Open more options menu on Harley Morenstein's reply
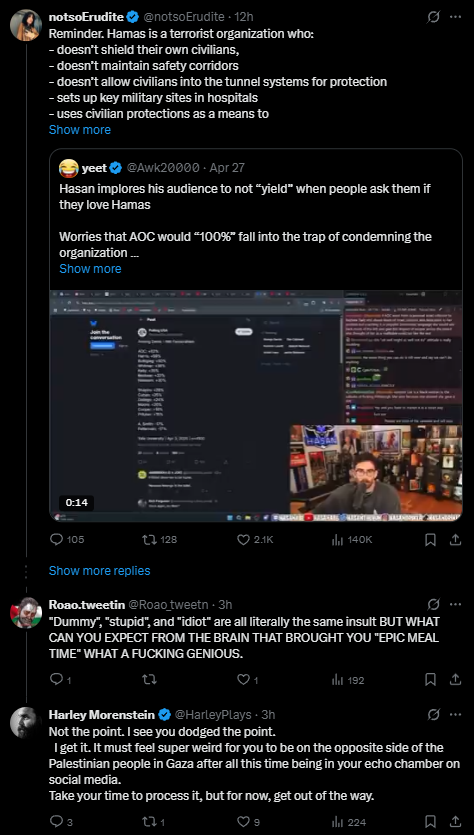474x835 pixels. [x=455, y=714]
